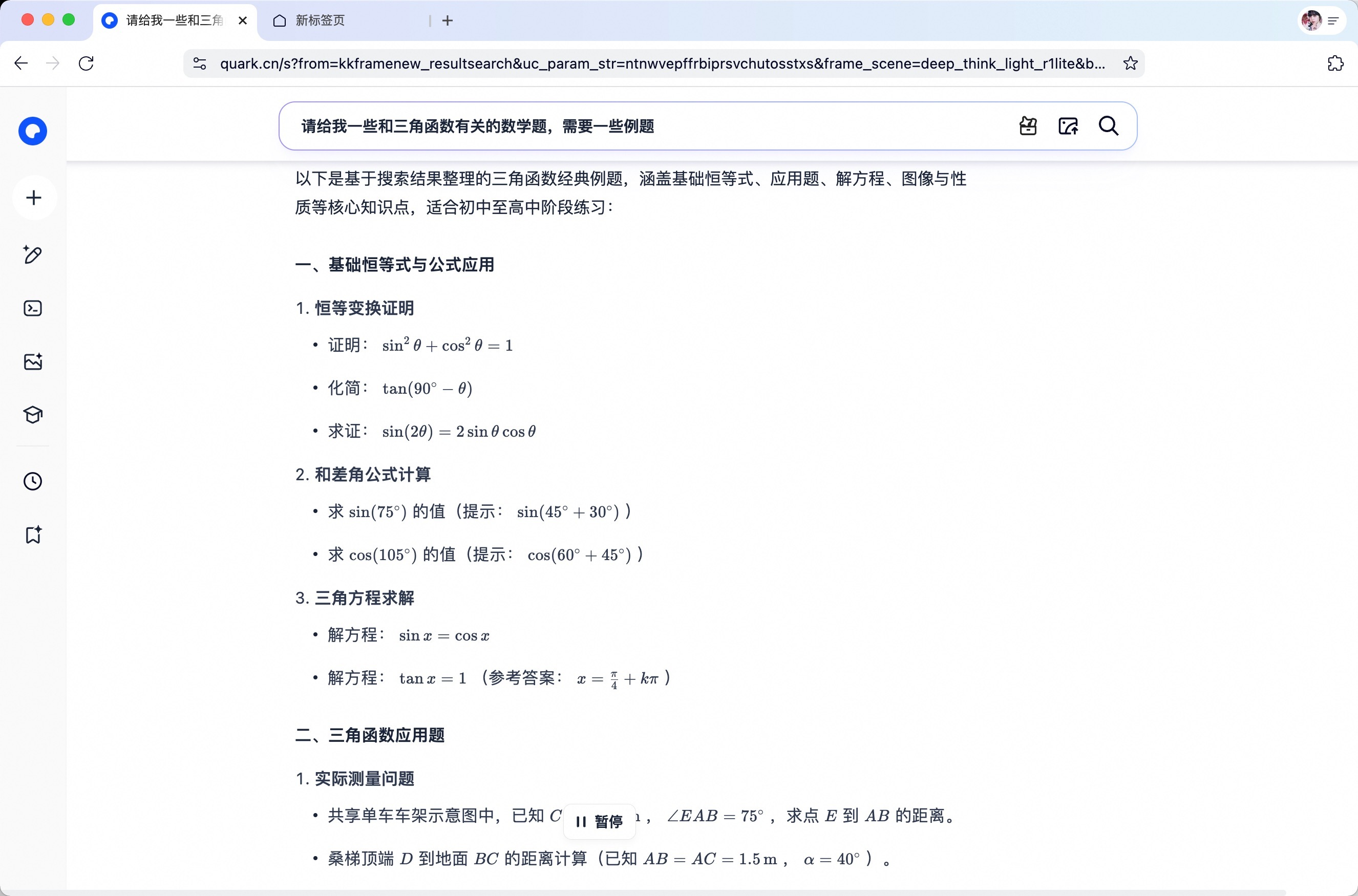Click heading 一、基础恒等式与公式应用
The height and width of the screenshot is (896, 1358).
pos(394,265)
